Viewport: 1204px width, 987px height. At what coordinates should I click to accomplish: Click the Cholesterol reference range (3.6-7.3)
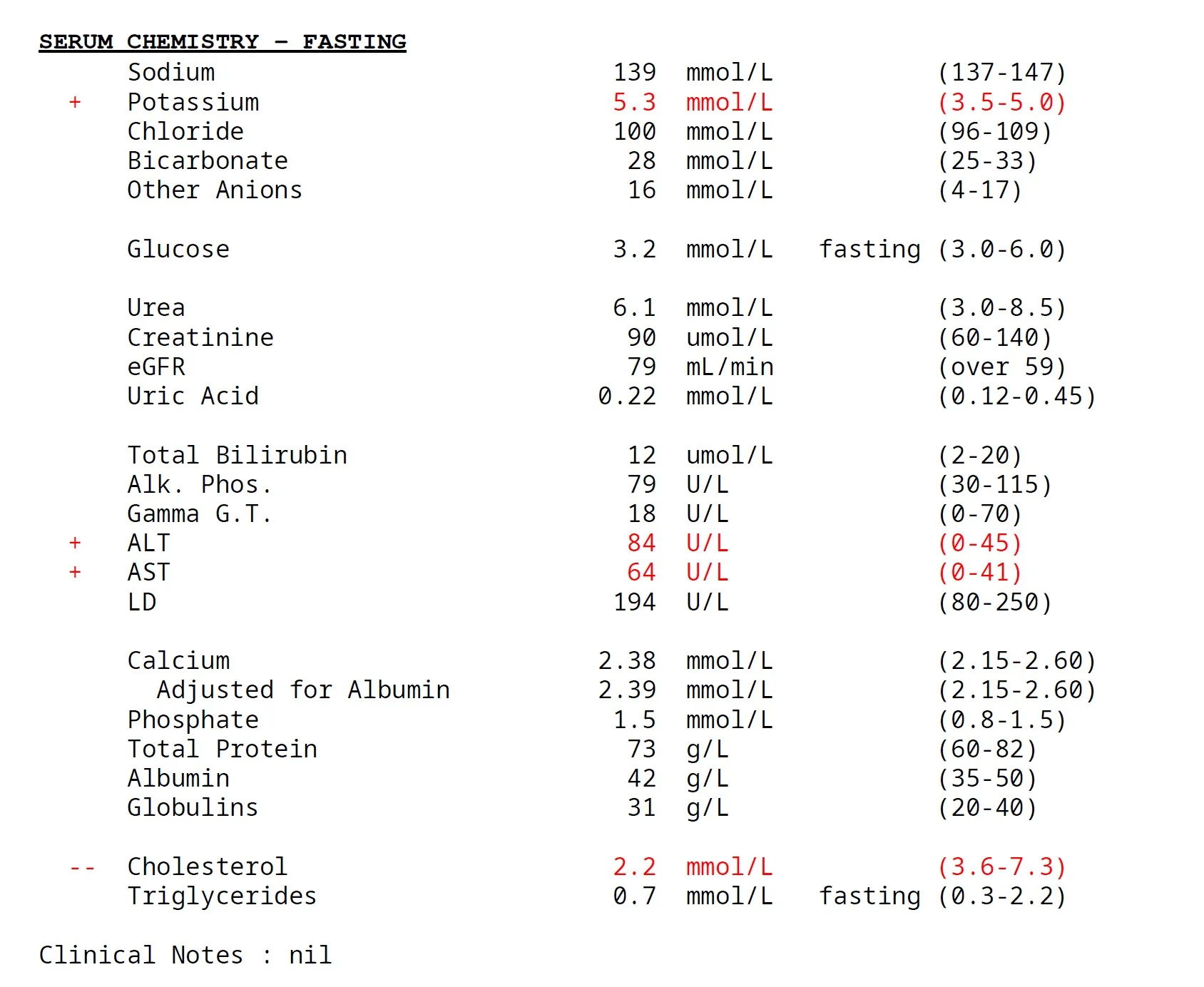pos(1001,867)
